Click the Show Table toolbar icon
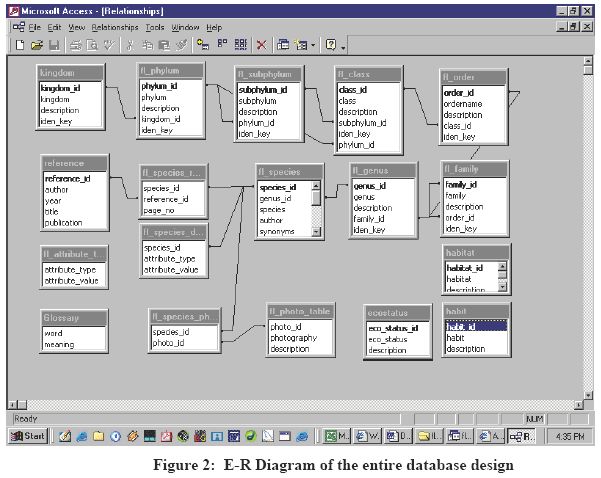The height and width of the screenshot is (478, 601). coord(203,45)
